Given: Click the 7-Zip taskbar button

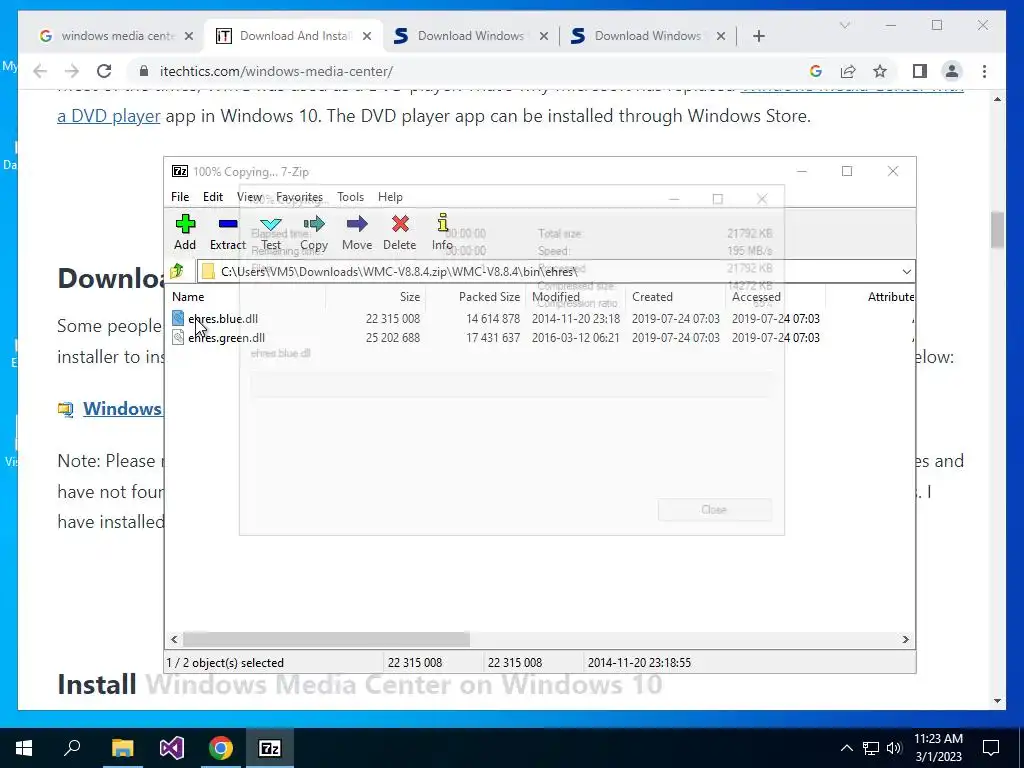Looking at the screenshot, I should (270, 748).
